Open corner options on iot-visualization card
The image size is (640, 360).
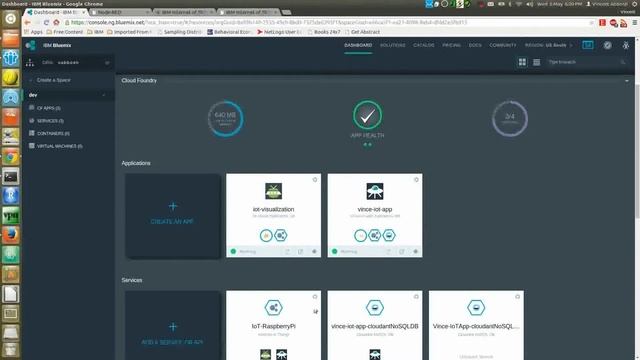[315, 180]
